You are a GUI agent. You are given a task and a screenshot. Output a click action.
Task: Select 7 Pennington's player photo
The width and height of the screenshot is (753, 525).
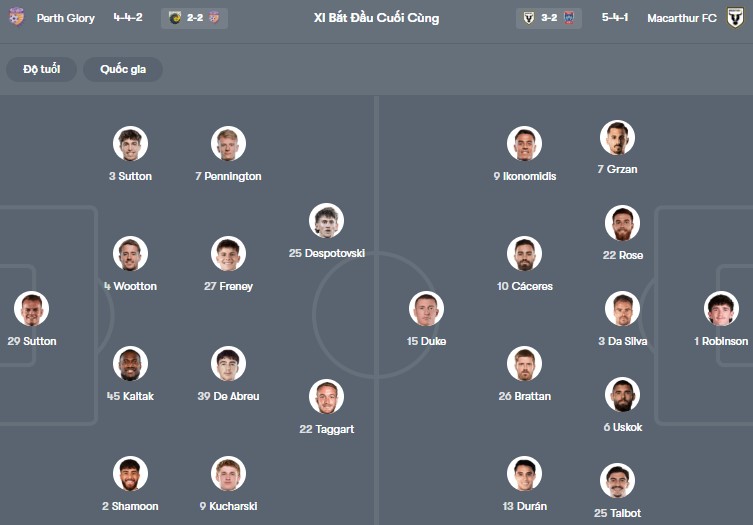(x=228, y=144)
